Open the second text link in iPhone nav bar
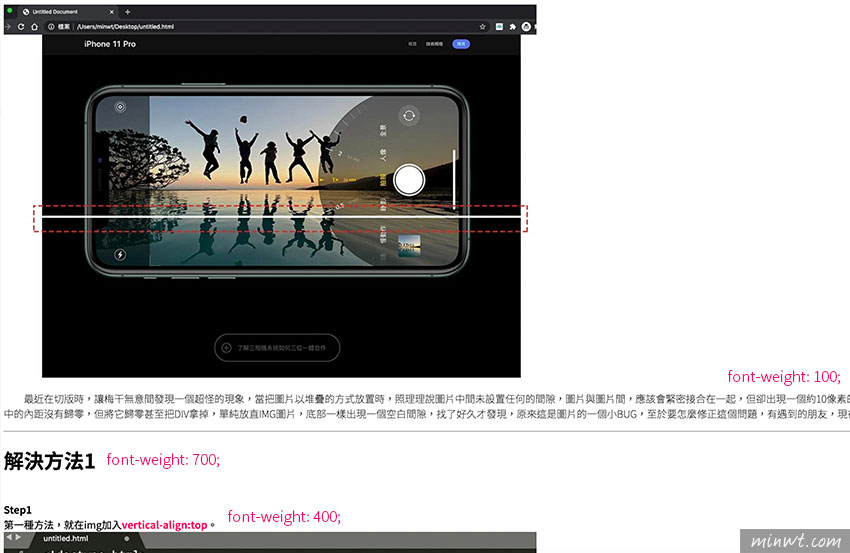Image resolution: width=850 pixels, height=553 pixels. (x=434, y=44)
